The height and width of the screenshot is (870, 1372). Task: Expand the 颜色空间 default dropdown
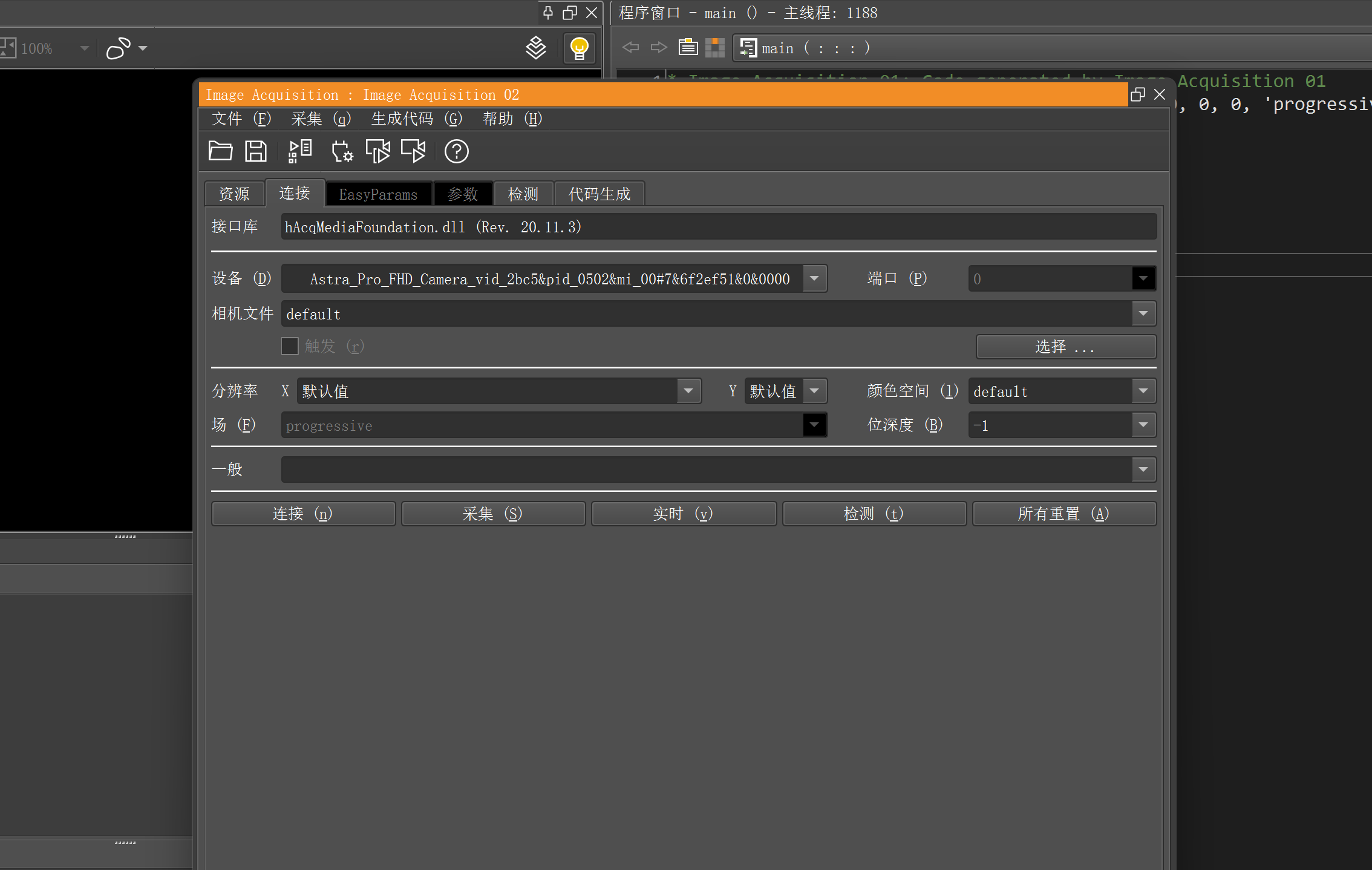click(x=1143, y=391)
